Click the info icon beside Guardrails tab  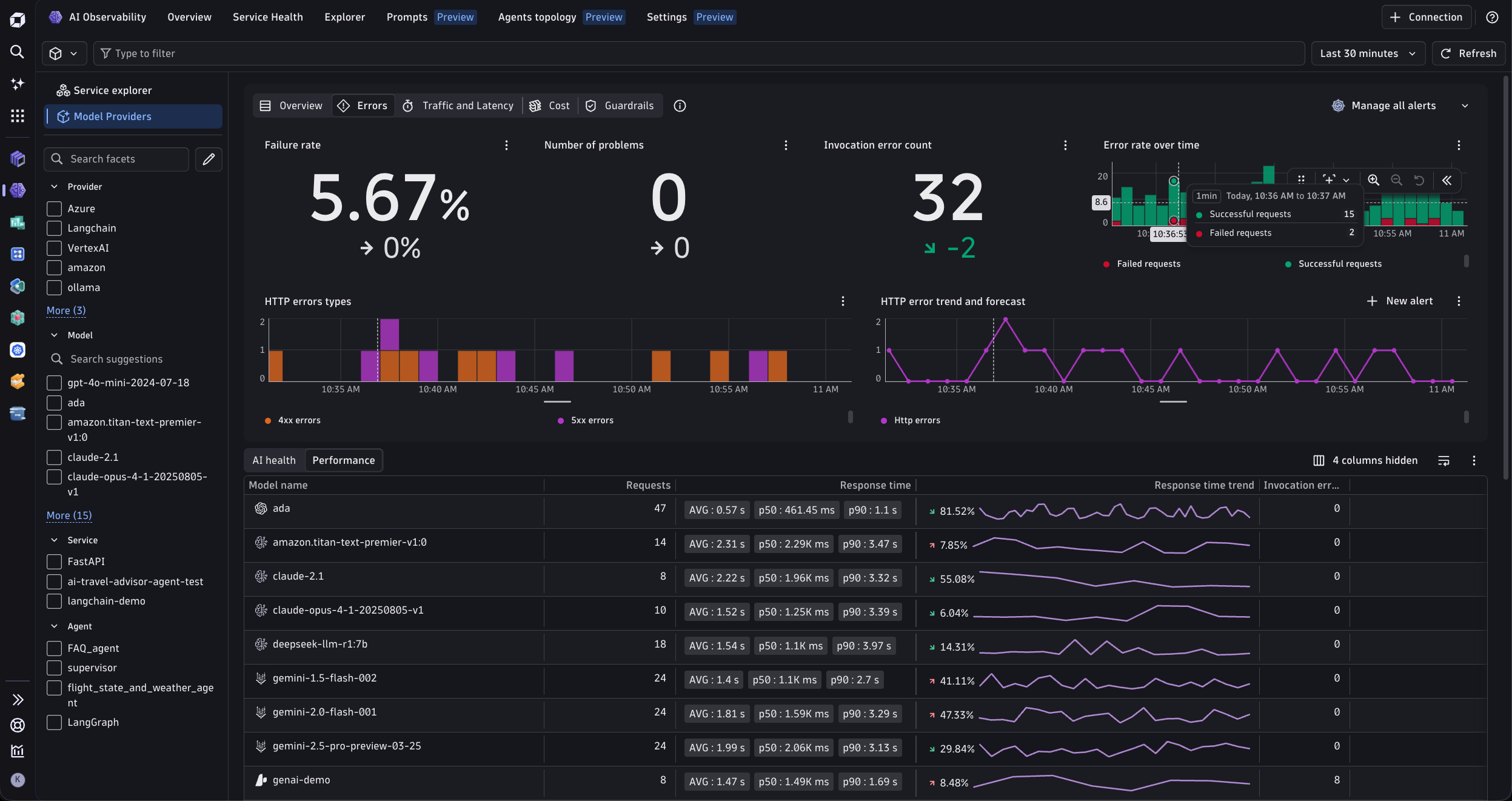point(680,106)
